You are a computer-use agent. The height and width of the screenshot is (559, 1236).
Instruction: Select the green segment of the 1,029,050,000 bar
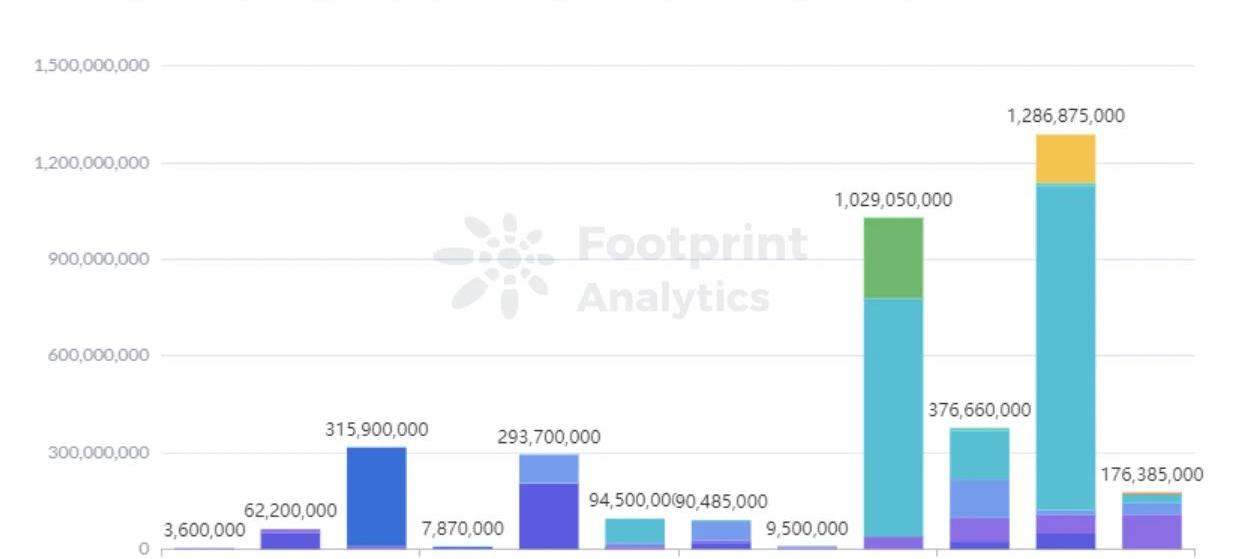click(893, 257)
